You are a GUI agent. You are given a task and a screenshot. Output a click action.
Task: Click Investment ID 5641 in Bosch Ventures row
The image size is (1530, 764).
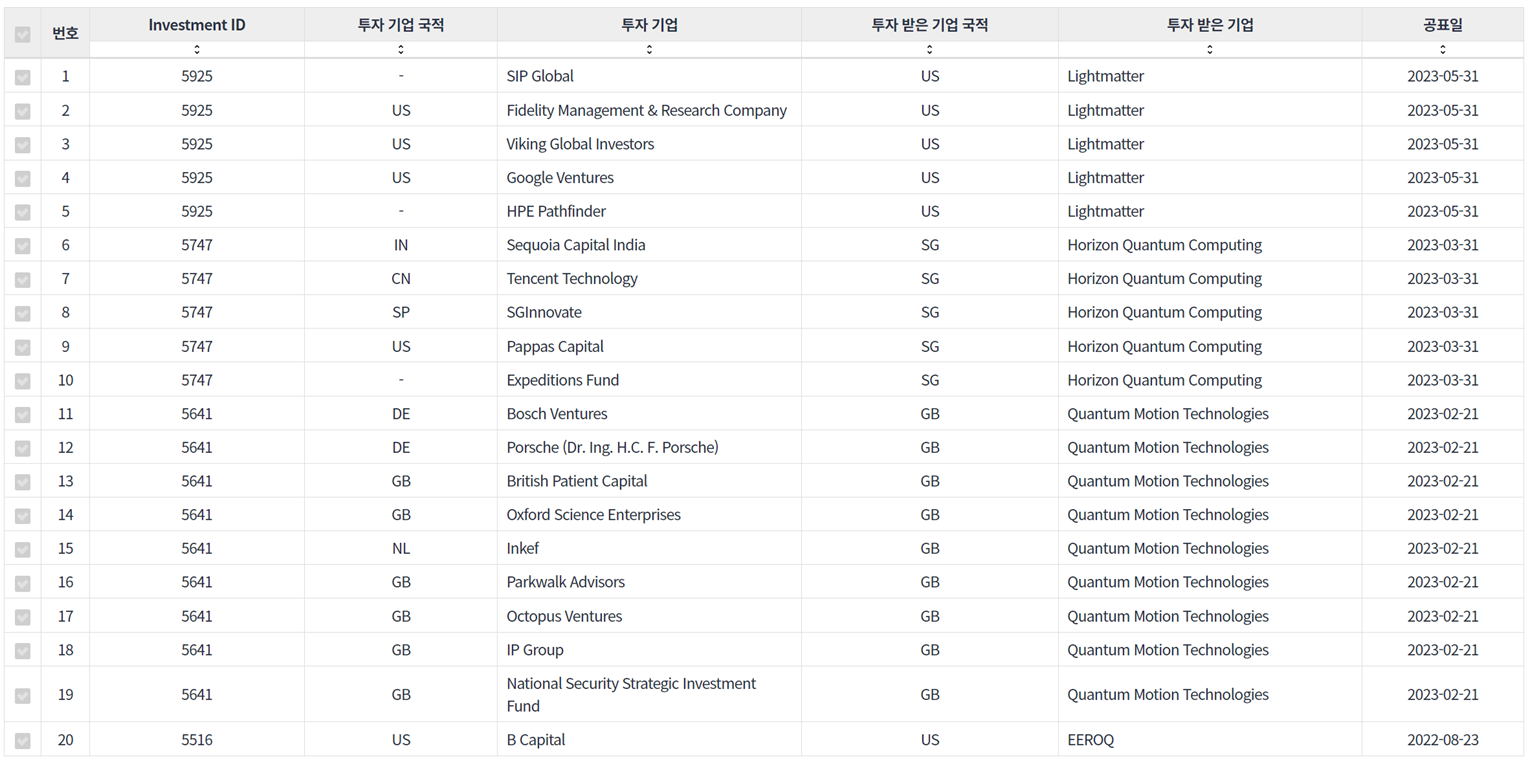[x=197, y=413]
